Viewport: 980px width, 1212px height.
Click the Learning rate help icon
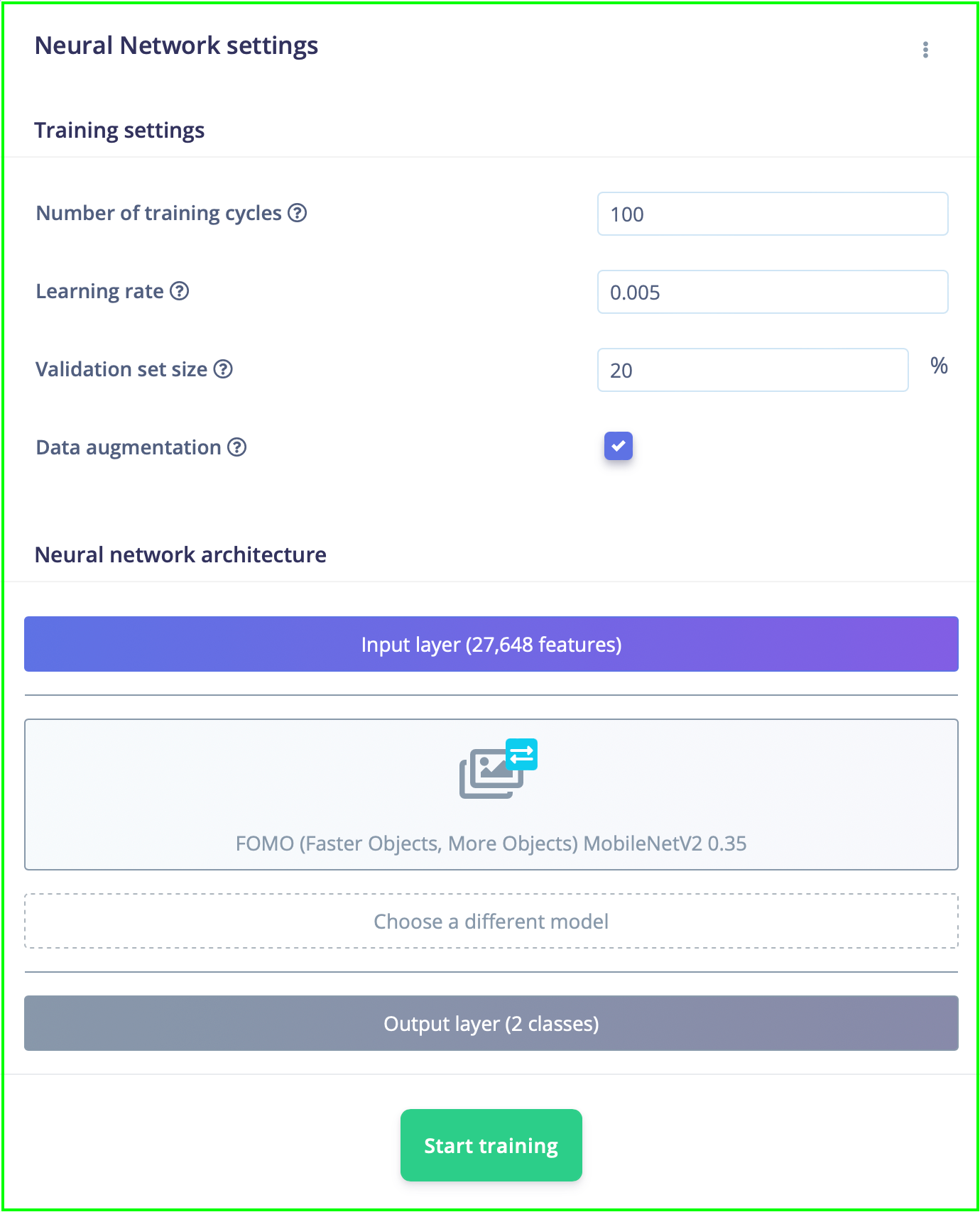pyautogui.click(x=180, y=291)
